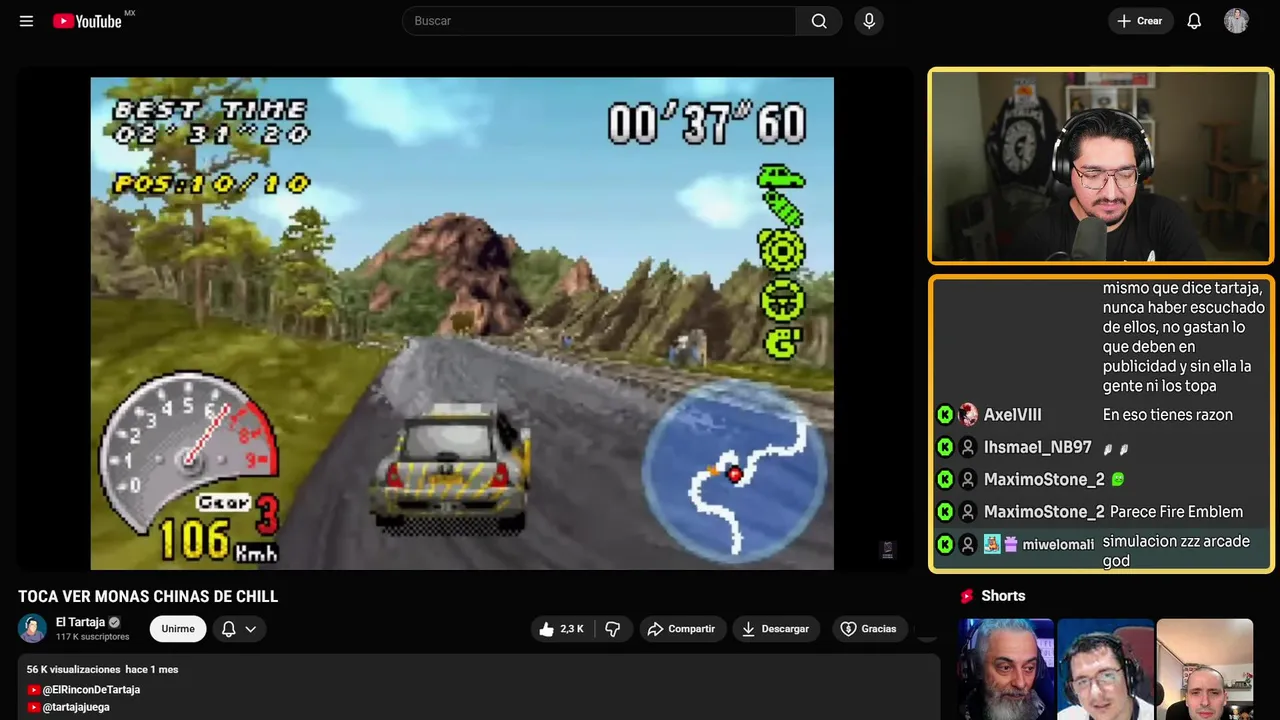1280x720 pixels.
Task: Expand notification preferences dropdown arrow
Action: click(251, 629)
